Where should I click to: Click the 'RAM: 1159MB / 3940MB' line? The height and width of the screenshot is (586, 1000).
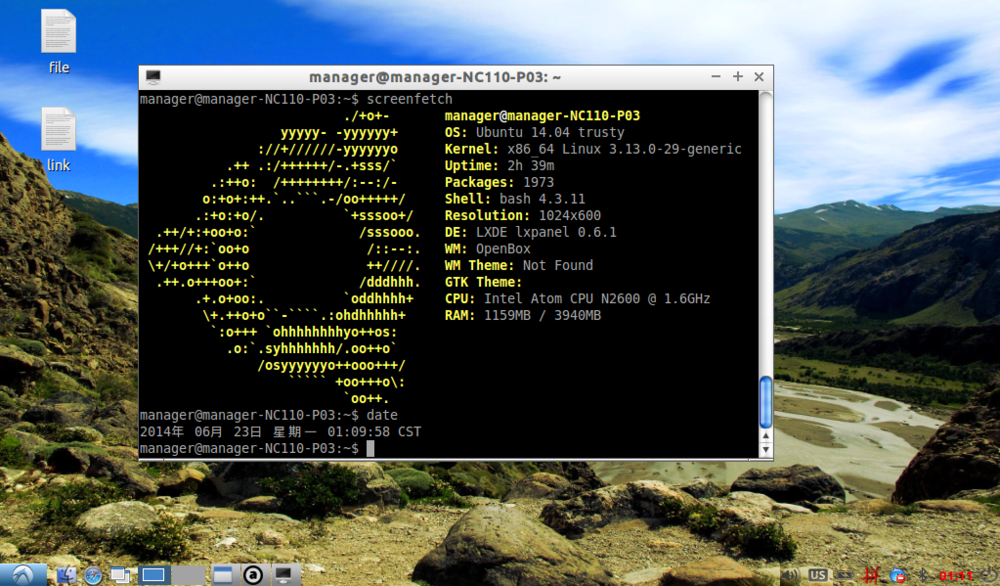coord(523,314)
